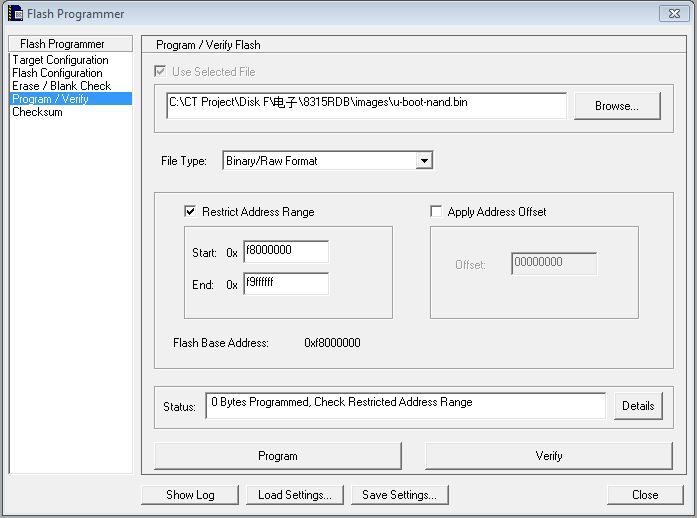Click the Offset field 00000000
The height and width of the screenshot is (518, 697).
pos(554,264)
